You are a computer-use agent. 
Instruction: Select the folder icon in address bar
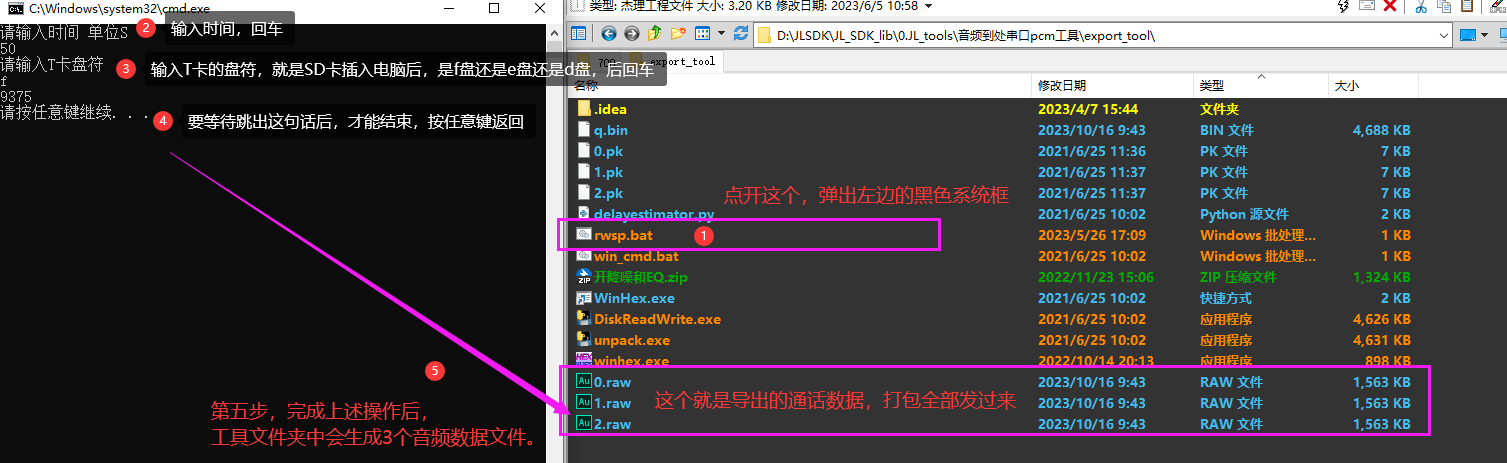(766, 35)
